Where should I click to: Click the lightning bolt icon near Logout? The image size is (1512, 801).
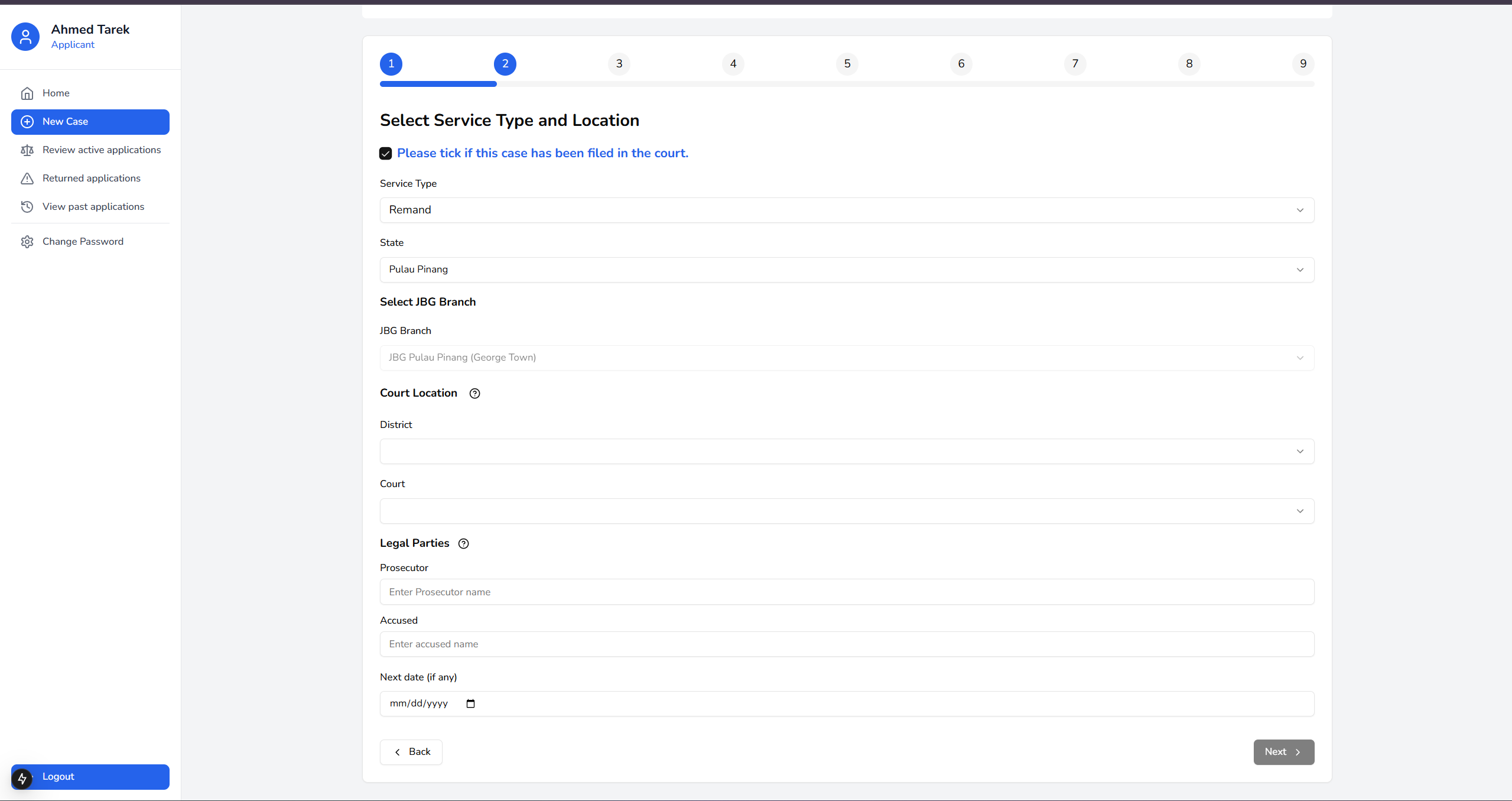point(22,779)
